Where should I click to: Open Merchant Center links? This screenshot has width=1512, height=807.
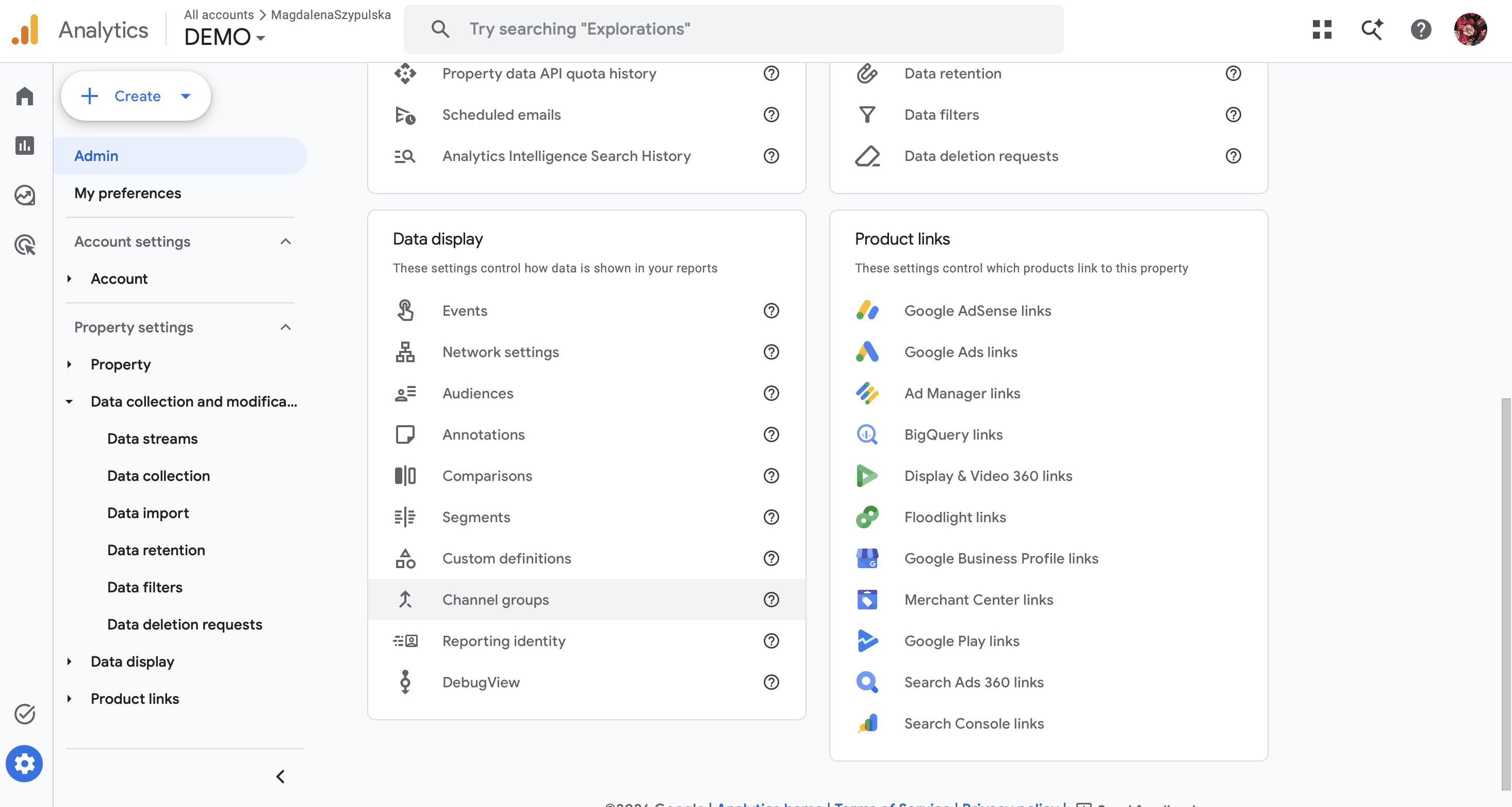(1048, 600)
